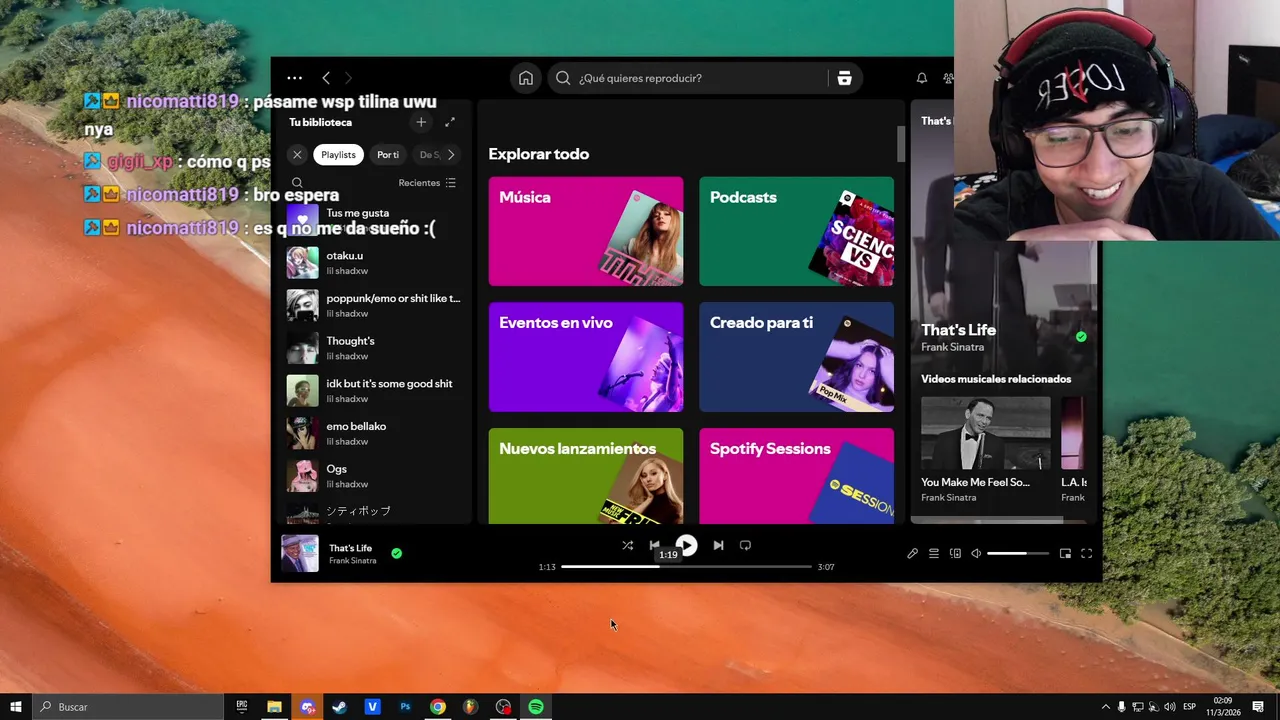1280x720 pixels.
Task: Open Google Chrome from the taskbar
Action: (438, 707)
